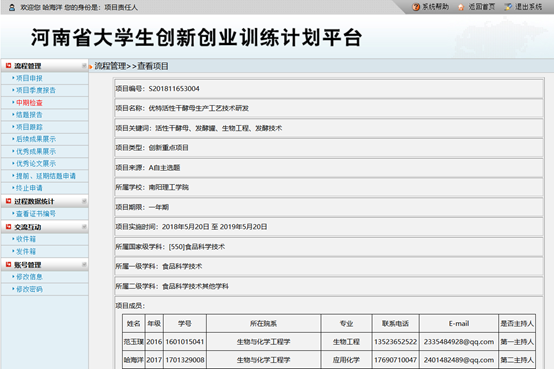Open 结题报告 in the sidebar
Viewport: 554px width, 369px height.
pyautogui.click(x=29, y=115)
